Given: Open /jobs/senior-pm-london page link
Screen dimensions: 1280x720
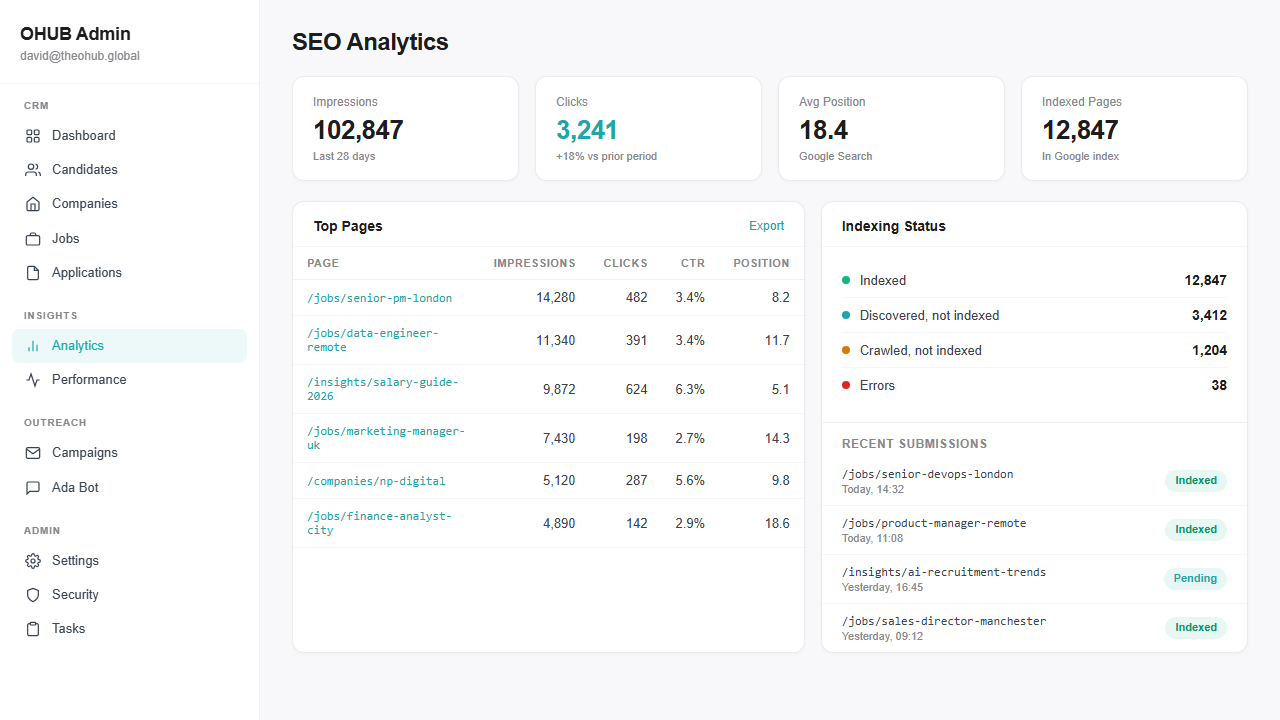Looking at the screenshot, I should 379,298.
